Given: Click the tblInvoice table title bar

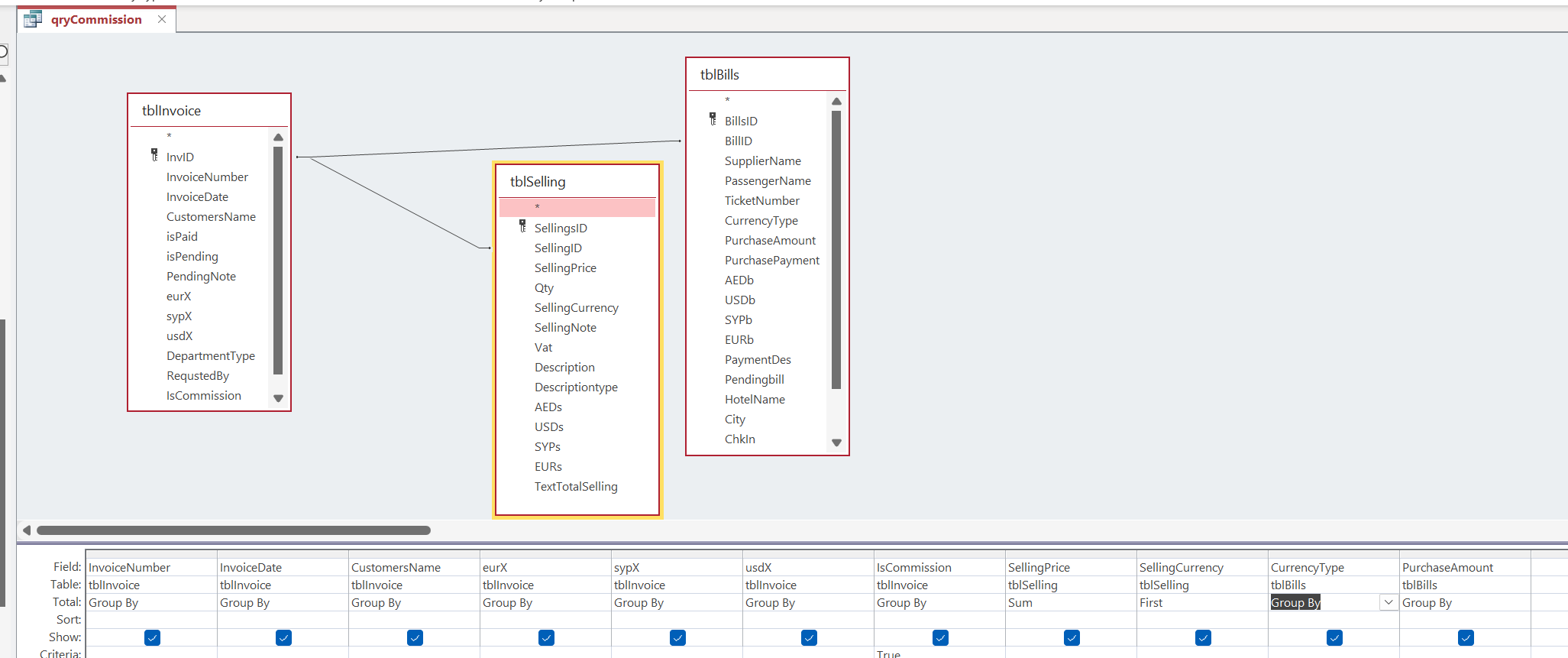Looking at the screenshot, I should click(209, 111).
